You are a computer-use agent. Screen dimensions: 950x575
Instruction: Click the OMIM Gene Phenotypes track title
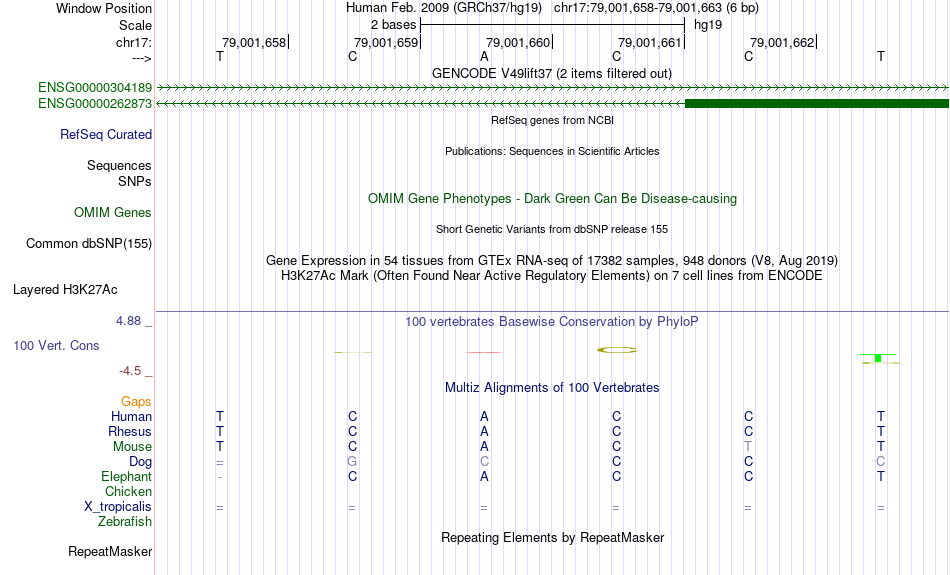552,199
